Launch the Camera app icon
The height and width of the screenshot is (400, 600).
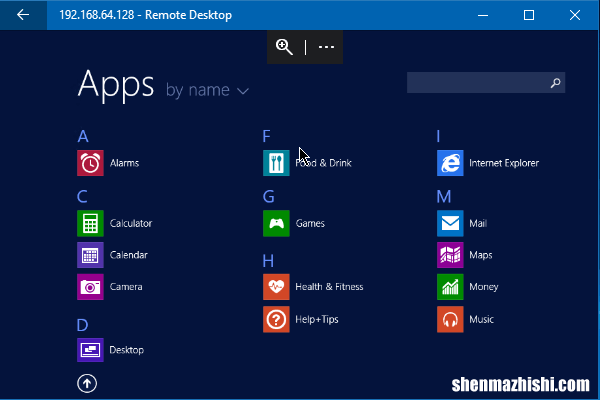(x=90, y=287)
